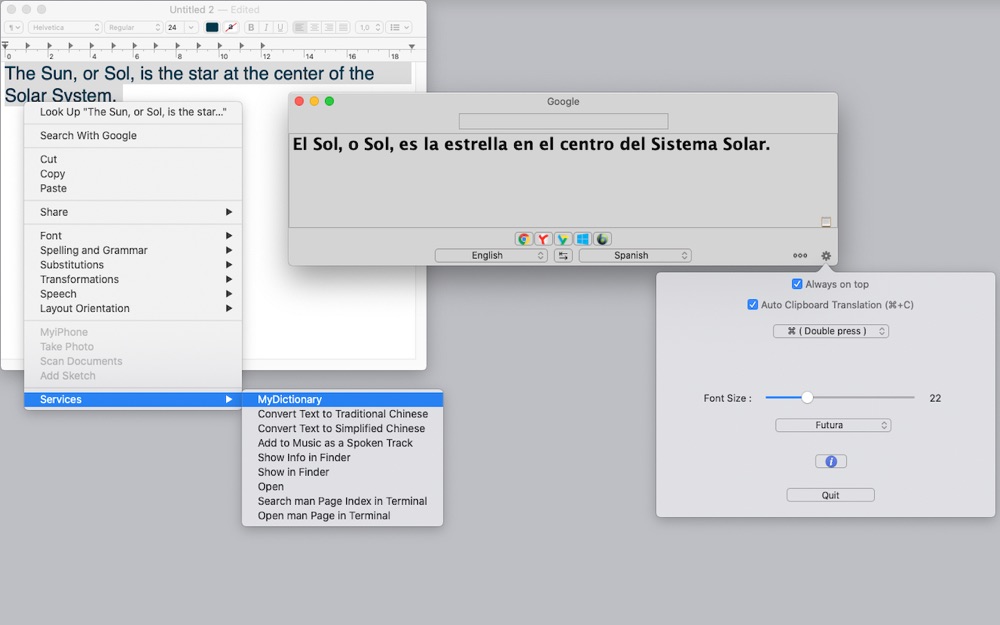Viewport: 1000px width, 625px height.
Task: Click the text highlight color button
Action: [x=231, y=27]
